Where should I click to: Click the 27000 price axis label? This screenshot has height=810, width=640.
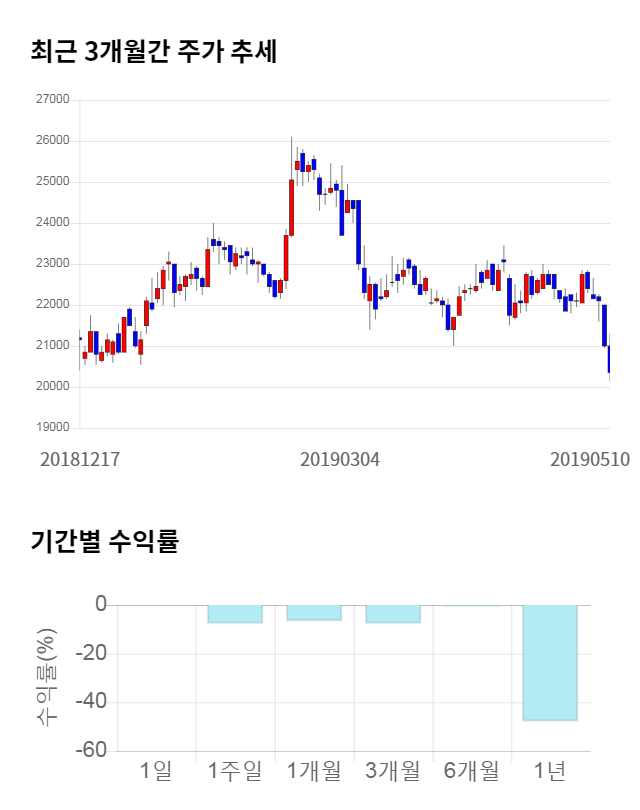(52, 100)
